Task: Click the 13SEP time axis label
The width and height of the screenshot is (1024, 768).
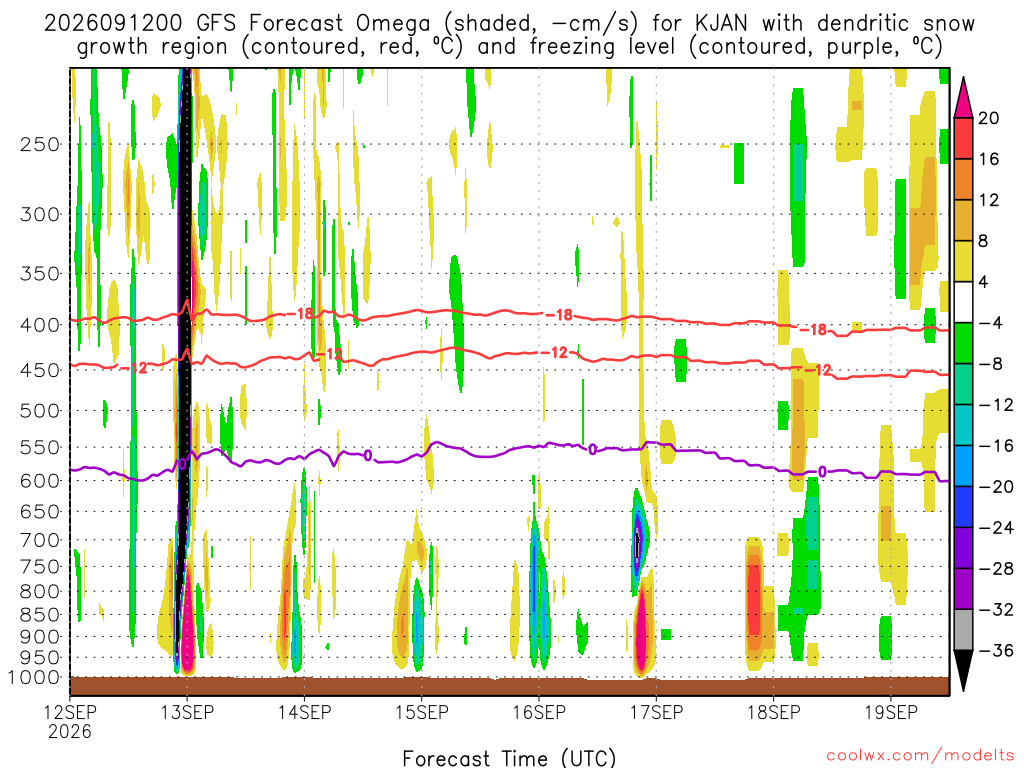Action: [x=187, y=712]
